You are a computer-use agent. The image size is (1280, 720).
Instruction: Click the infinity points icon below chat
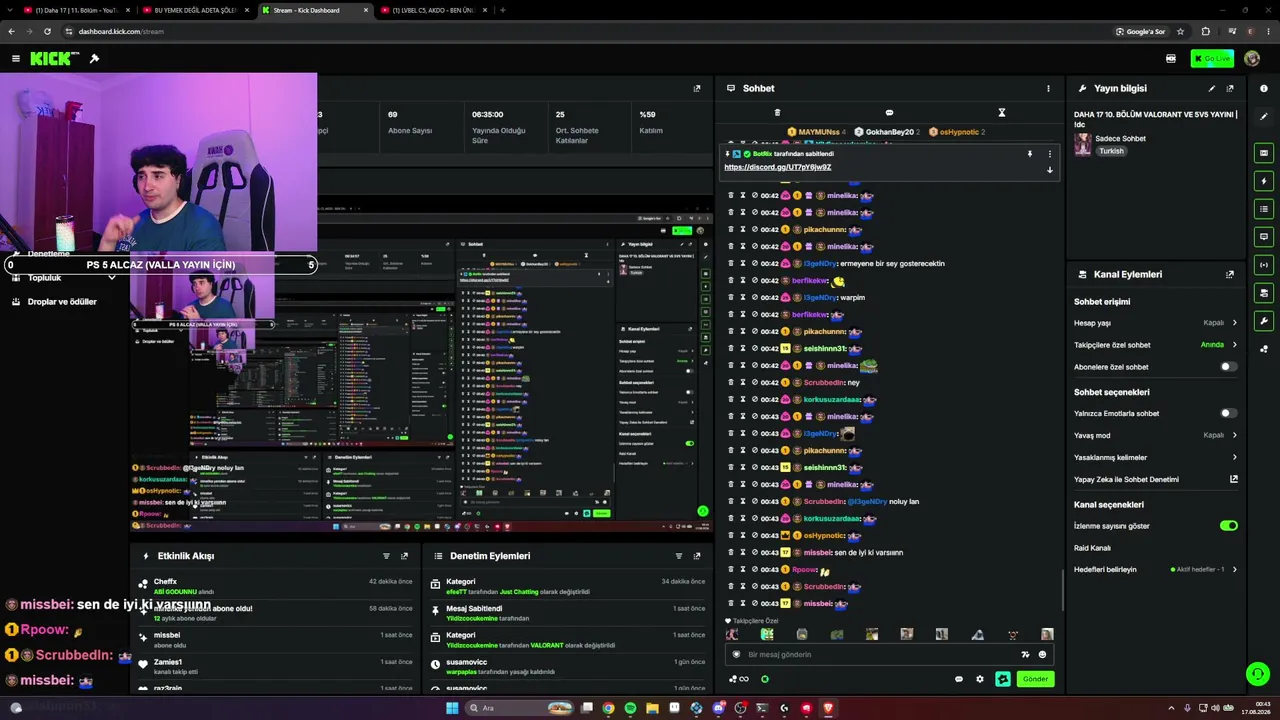point(739,679)
